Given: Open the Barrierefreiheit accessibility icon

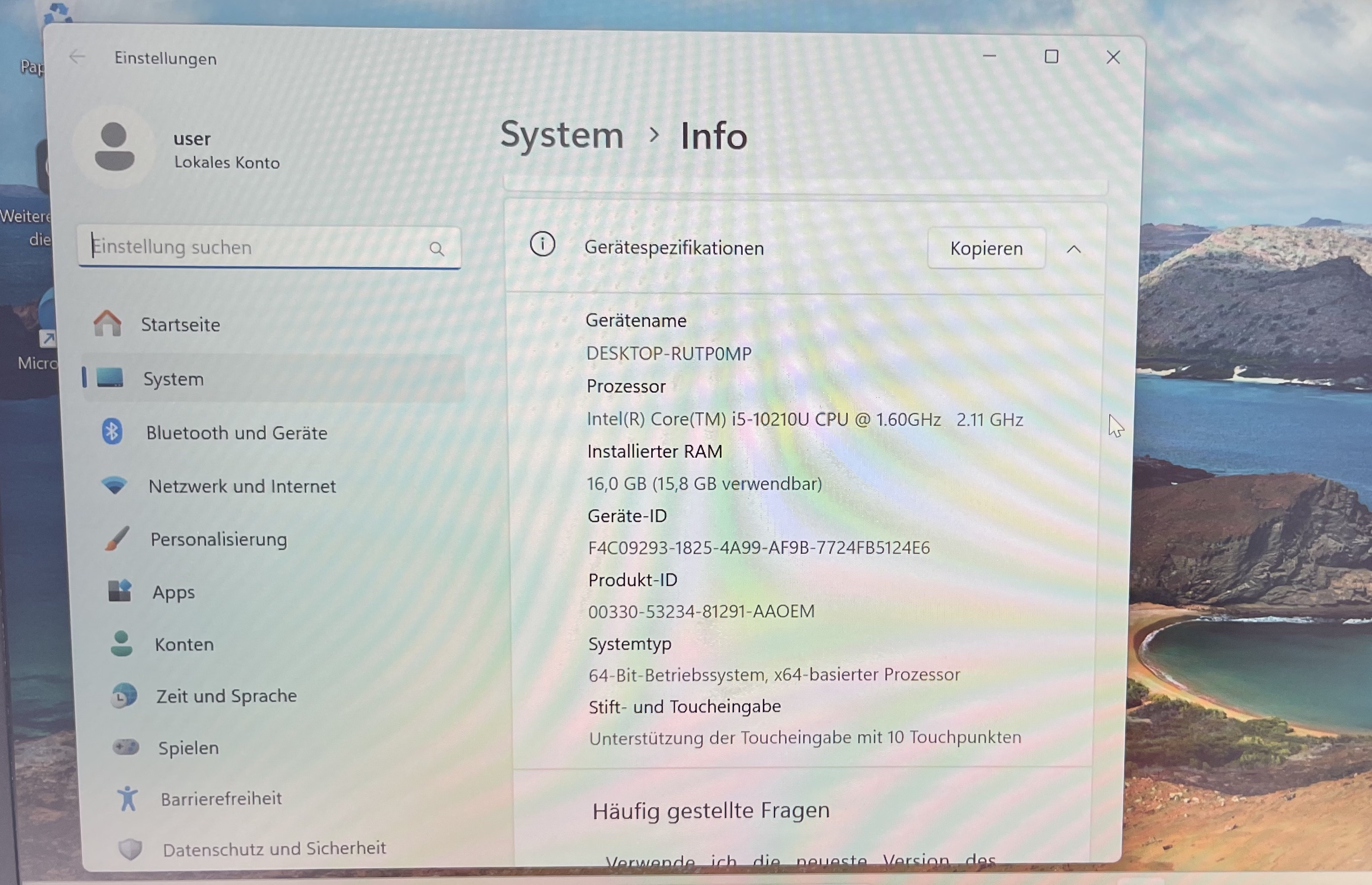Looking at the screenshot, I should [127, 798].
